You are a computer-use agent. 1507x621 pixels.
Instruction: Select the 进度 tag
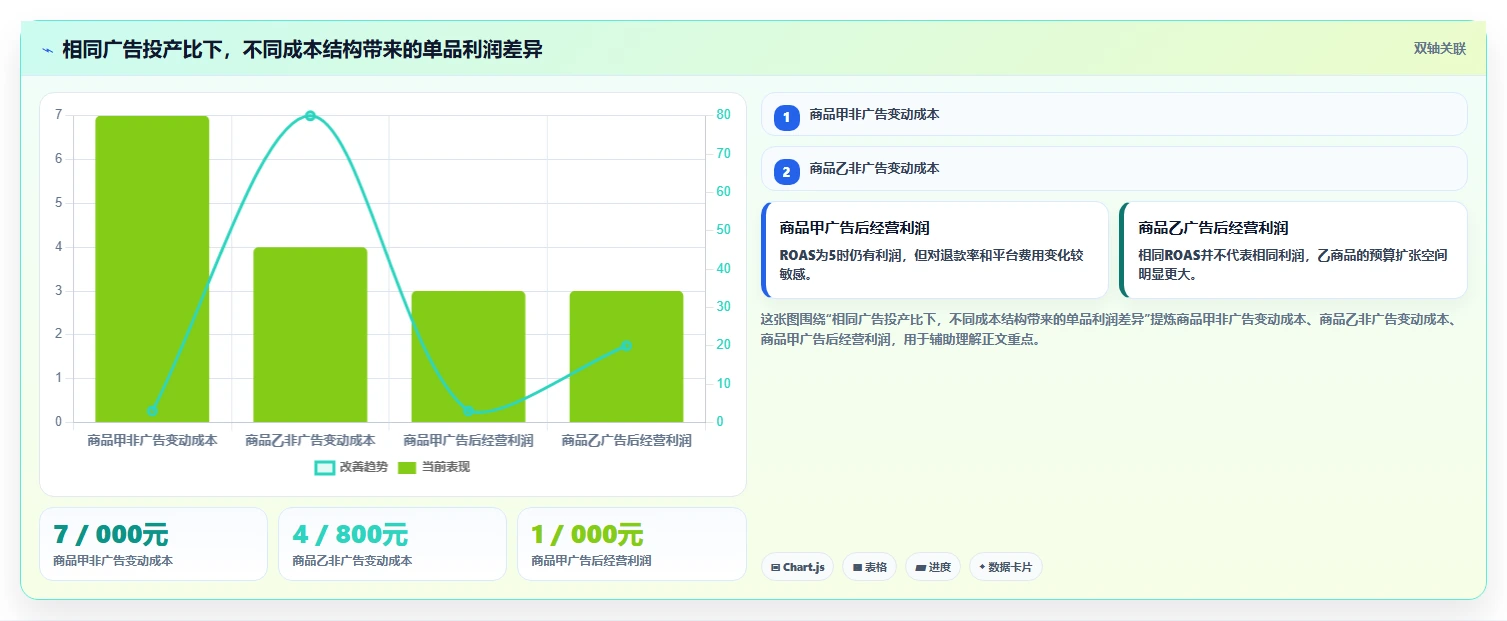(x=933, y=567)
